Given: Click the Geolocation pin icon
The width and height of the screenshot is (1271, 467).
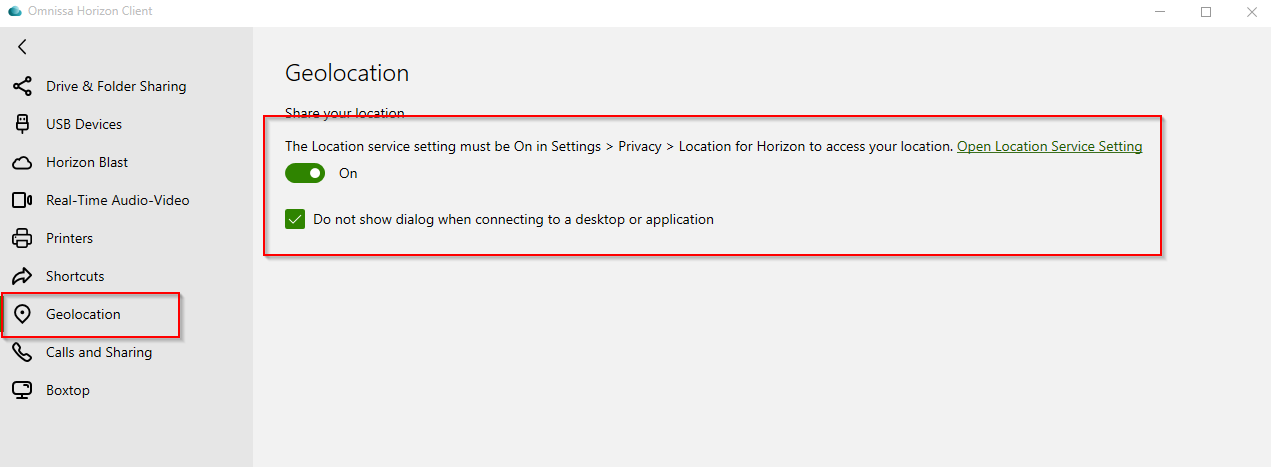Looking at the screenshot, I should [x=22, y=314].
